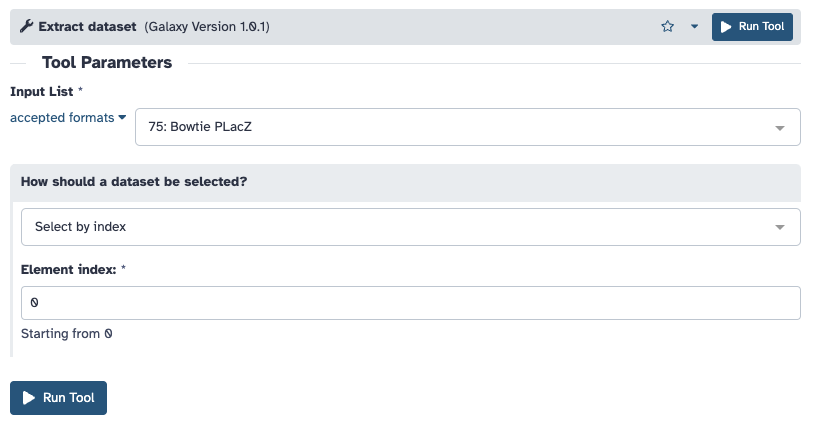Click the arrow in Select by index box
This screenshot has height=425, width=813.
(x=780, y=228)
